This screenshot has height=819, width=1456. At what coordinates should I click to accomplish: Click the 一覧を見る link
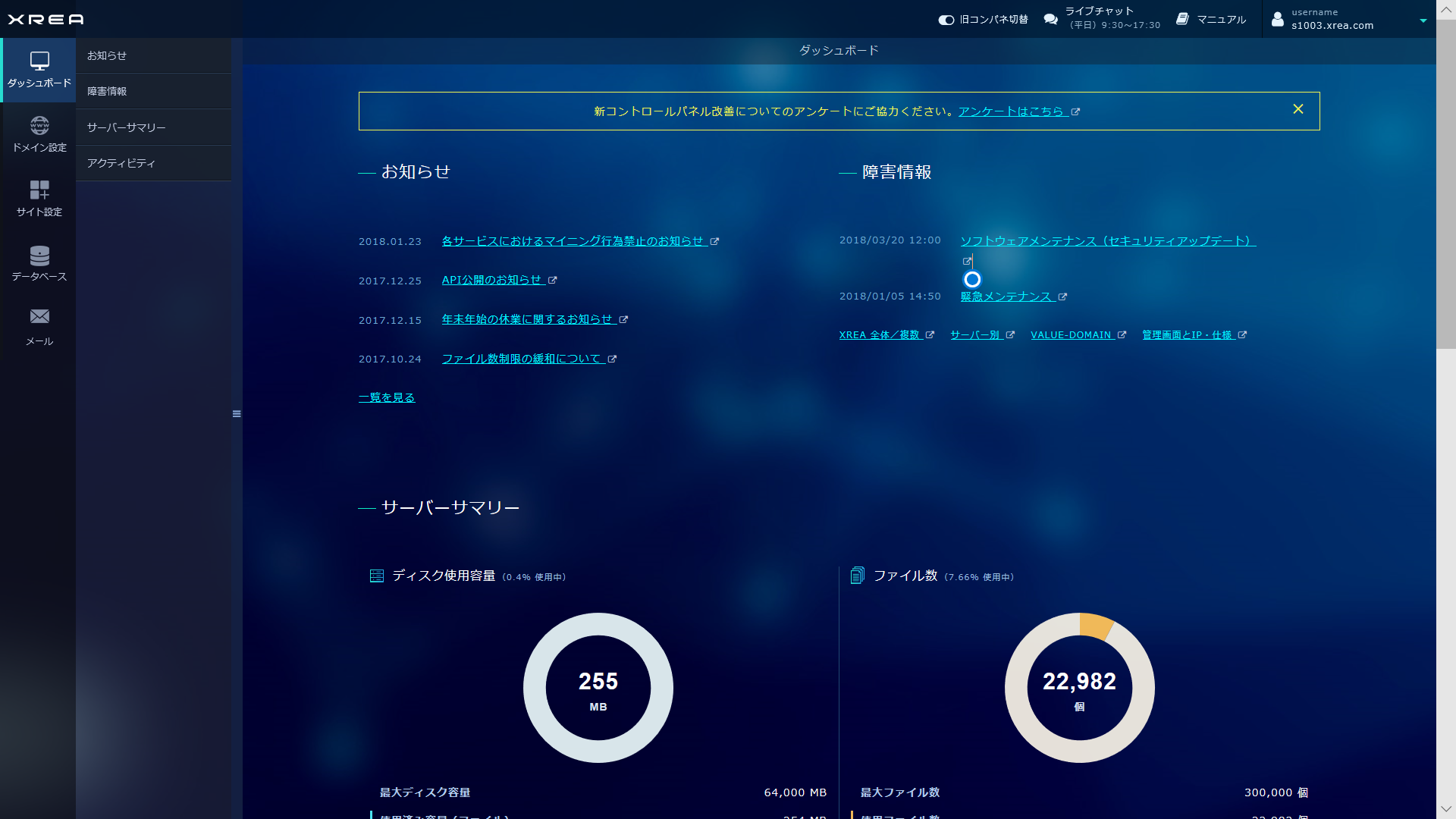pyautogui.click(x=387, y=397)
